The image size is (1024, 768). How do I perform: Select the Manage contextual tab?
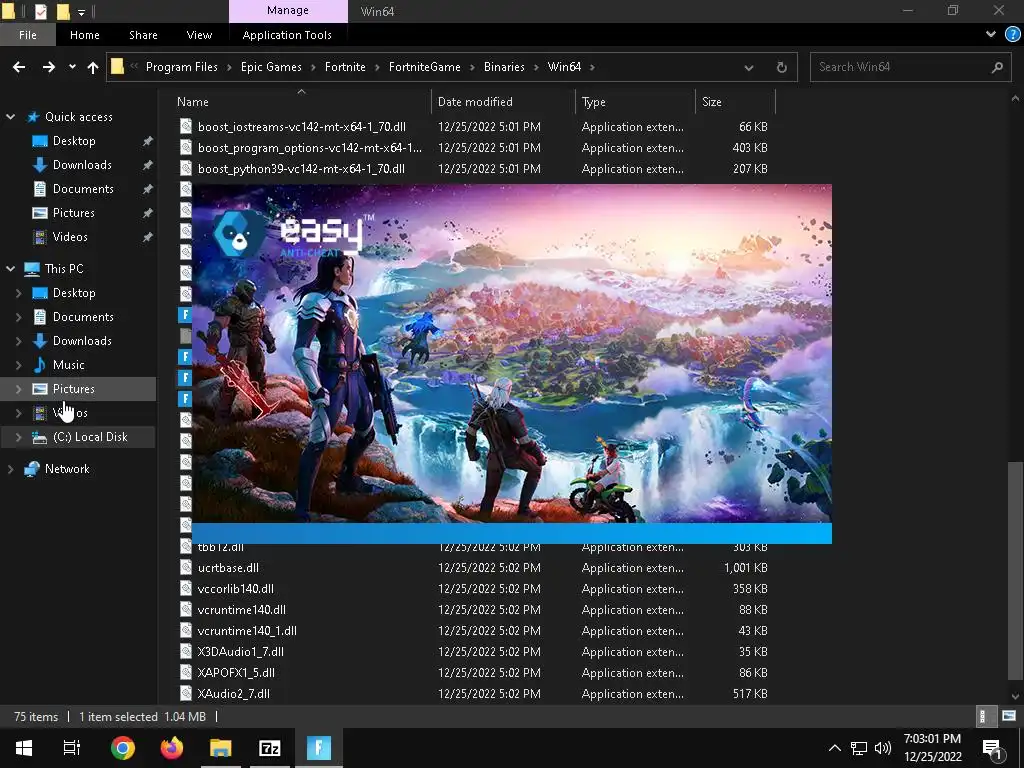pos(288,10)
